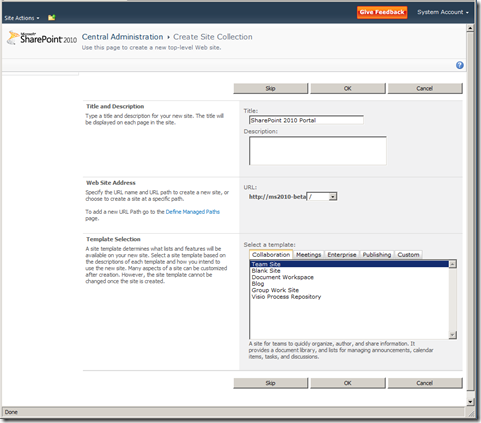Switch to the Publishing template tab
Viewport: 481px width, 423px height.
click(377, 255)
